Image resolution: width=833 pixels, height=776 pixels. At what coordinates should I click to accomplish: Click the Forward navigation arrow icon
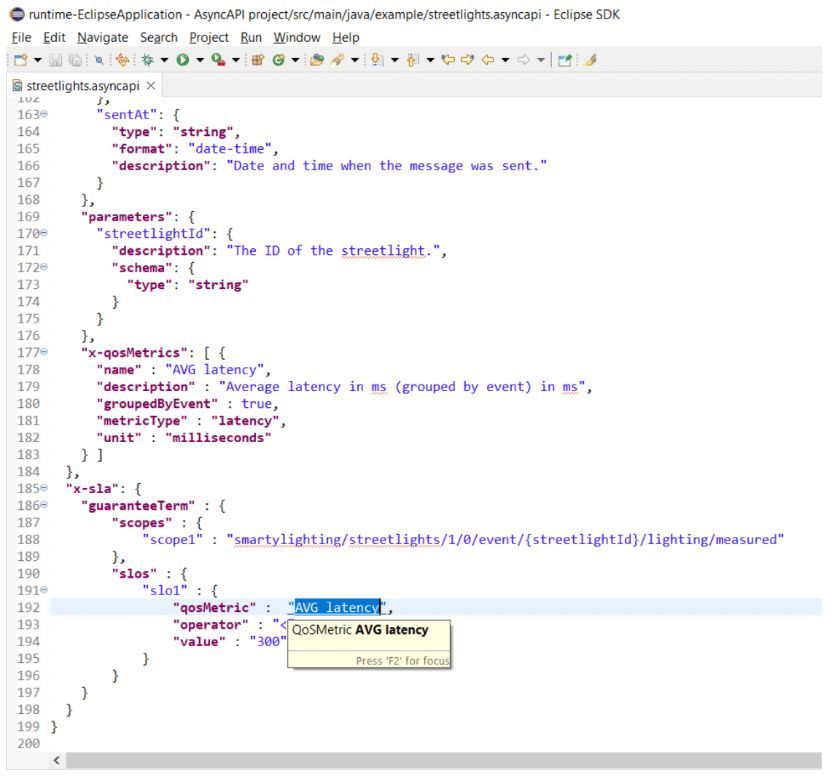pos(524,60)
